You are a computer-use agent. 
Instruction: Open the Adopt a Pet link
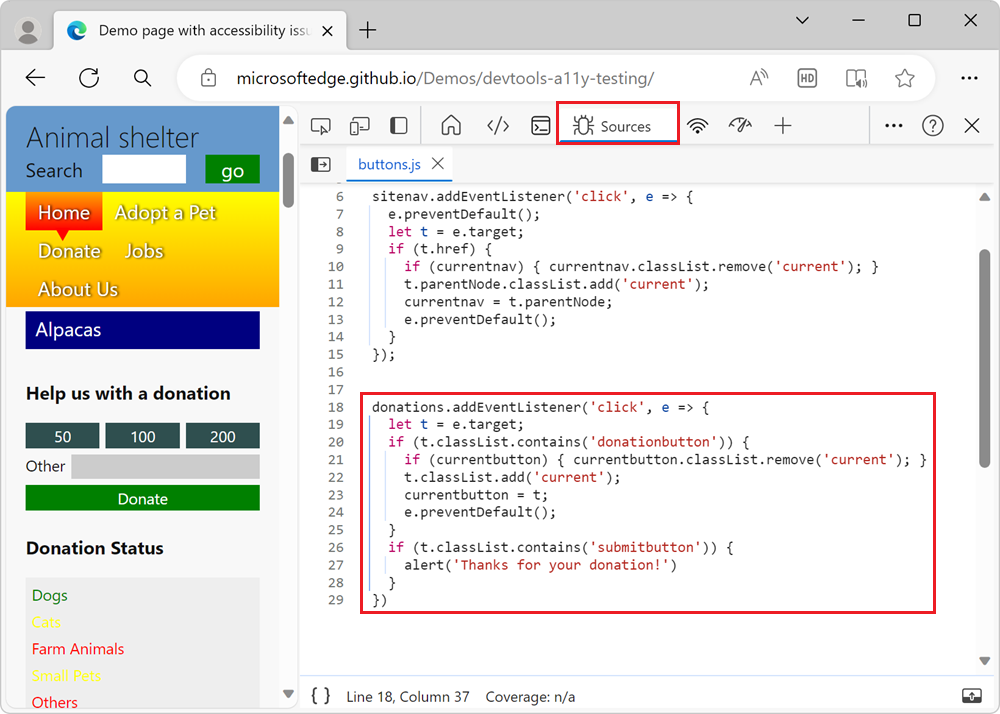165,213
